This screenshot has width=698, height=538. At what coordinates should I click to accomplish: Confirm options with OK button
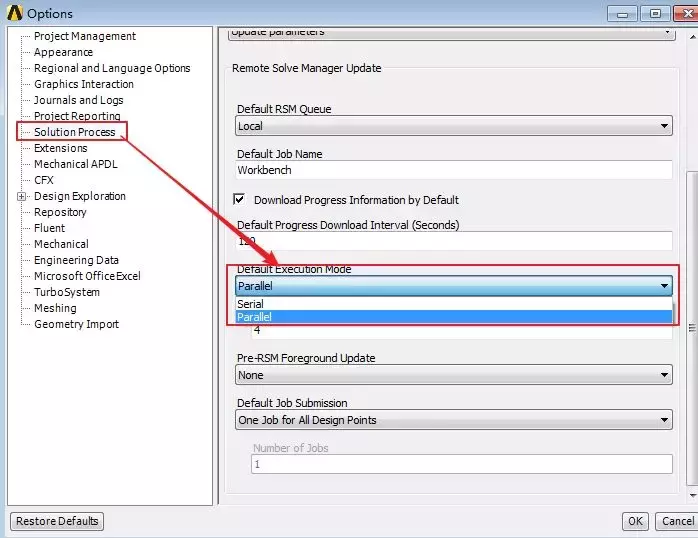coord(635,521)
